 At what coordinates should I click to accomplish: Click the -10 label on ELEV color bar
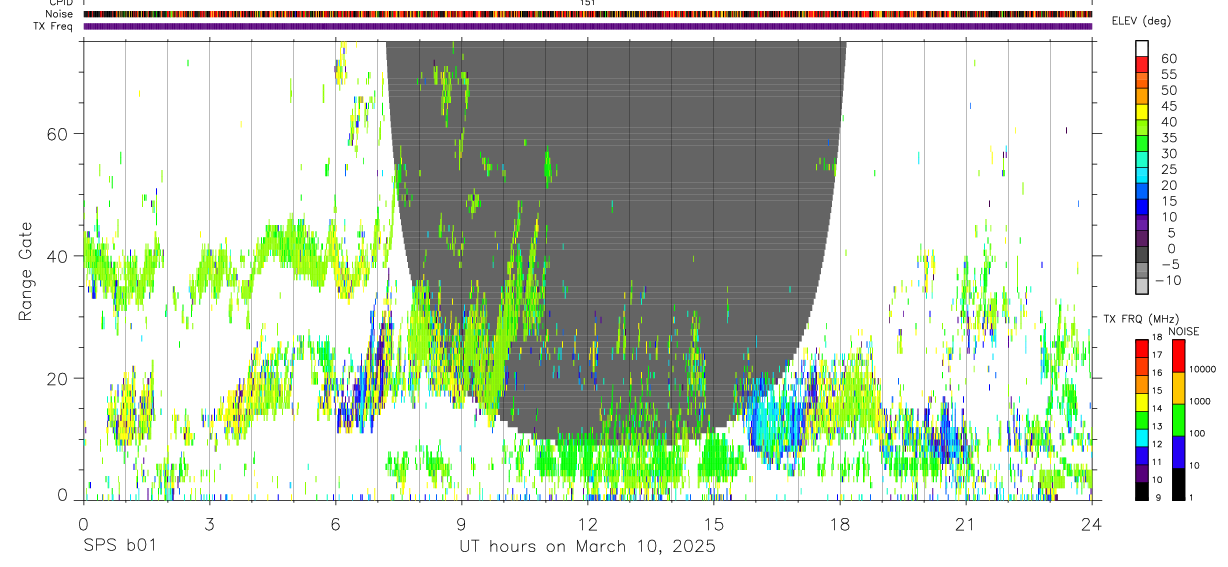(1167, 281)
